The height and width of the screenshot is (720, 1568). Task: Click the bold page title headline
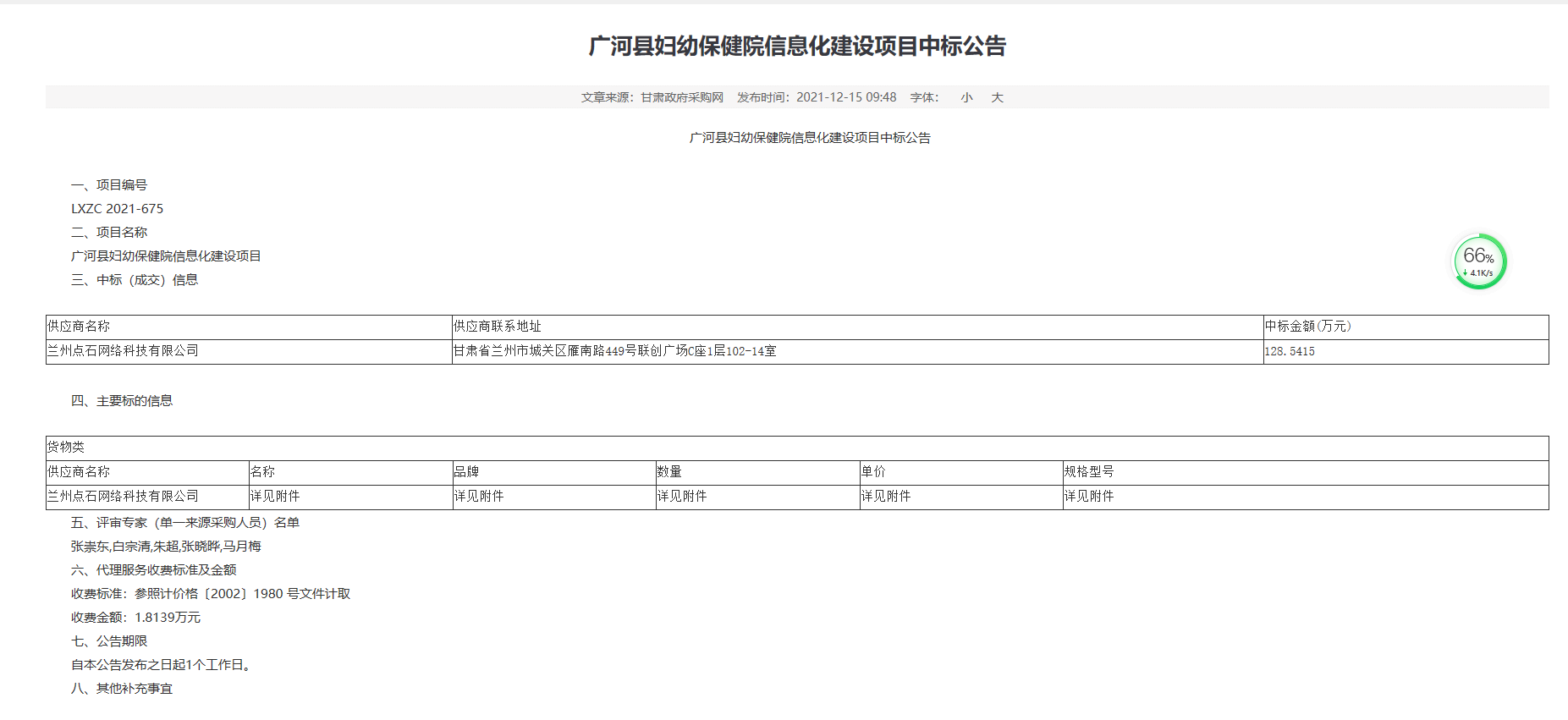797,46
